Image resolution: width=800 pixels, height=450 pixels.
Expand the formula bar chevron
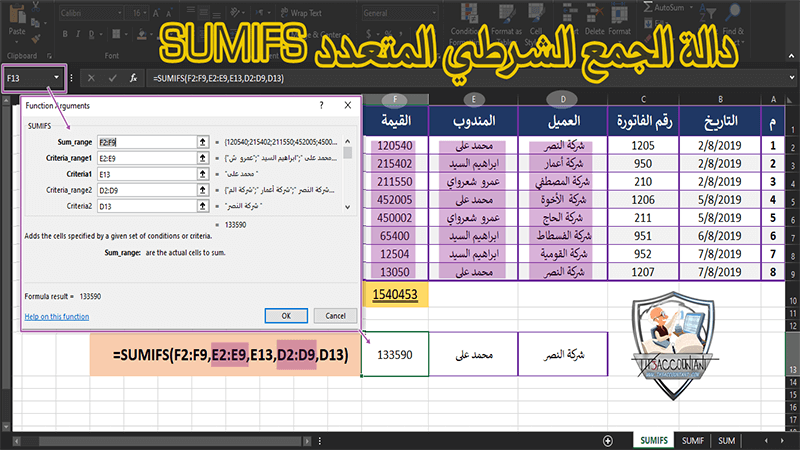[792, 78]
